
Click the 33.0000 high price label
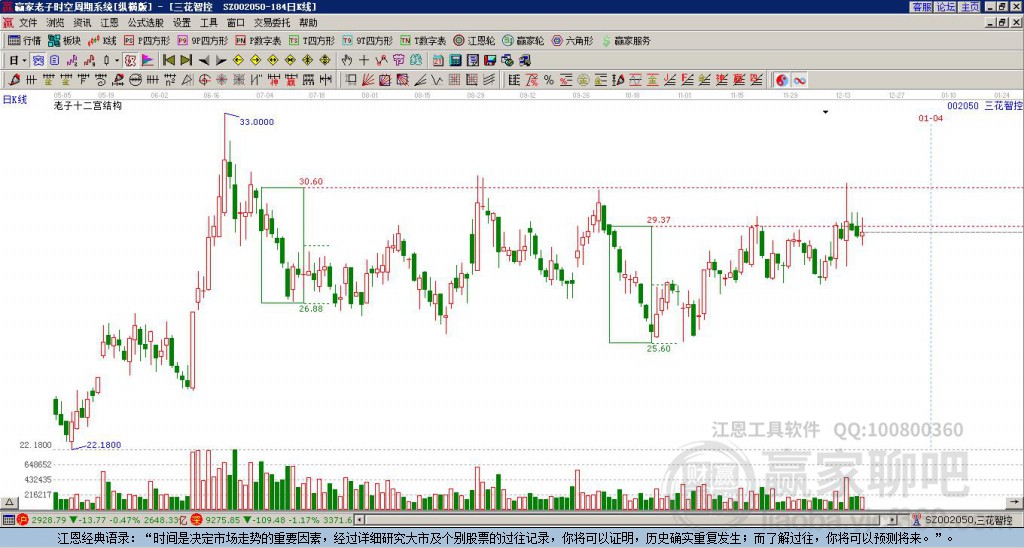coord(257,121)
